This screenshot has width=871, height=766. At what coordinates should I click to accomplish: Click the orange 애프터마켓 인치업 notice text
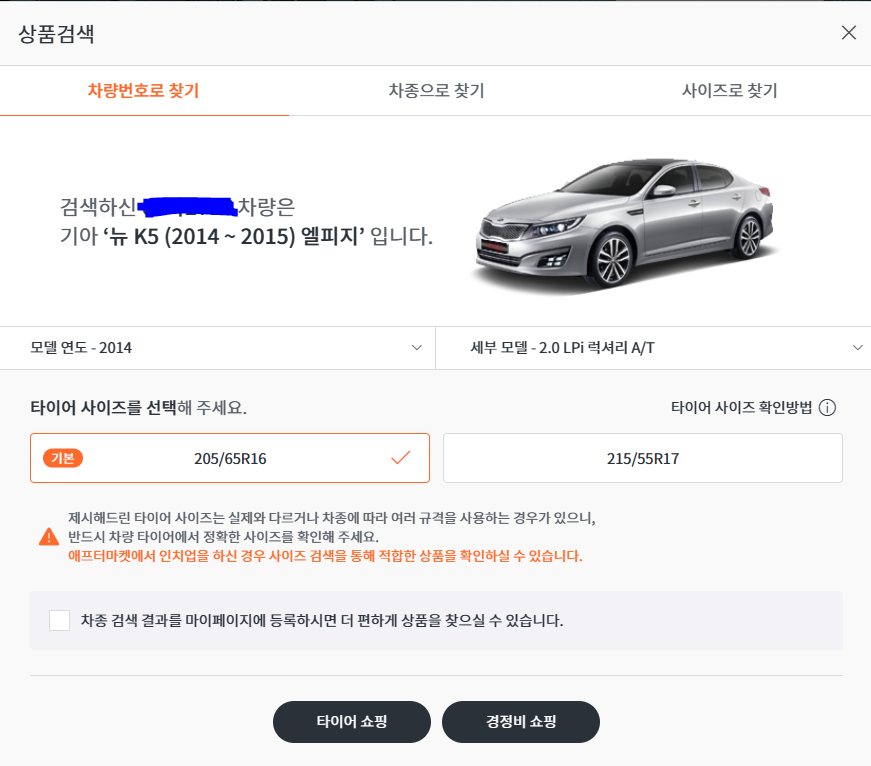click(x=325, y=556)
